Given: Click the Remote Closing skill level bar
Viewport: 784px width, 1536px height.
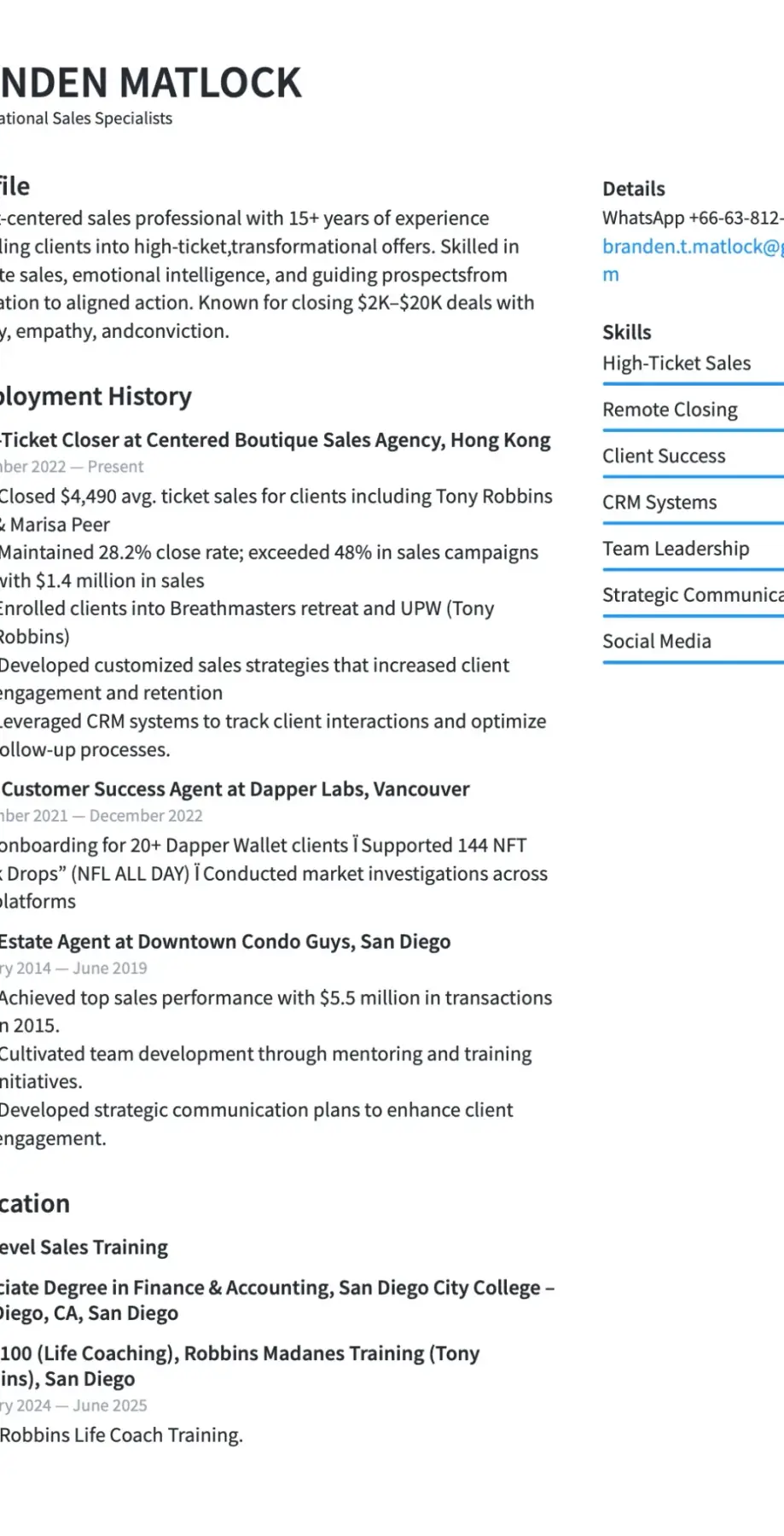Looking at the screenshot, I should click(692, 430).
